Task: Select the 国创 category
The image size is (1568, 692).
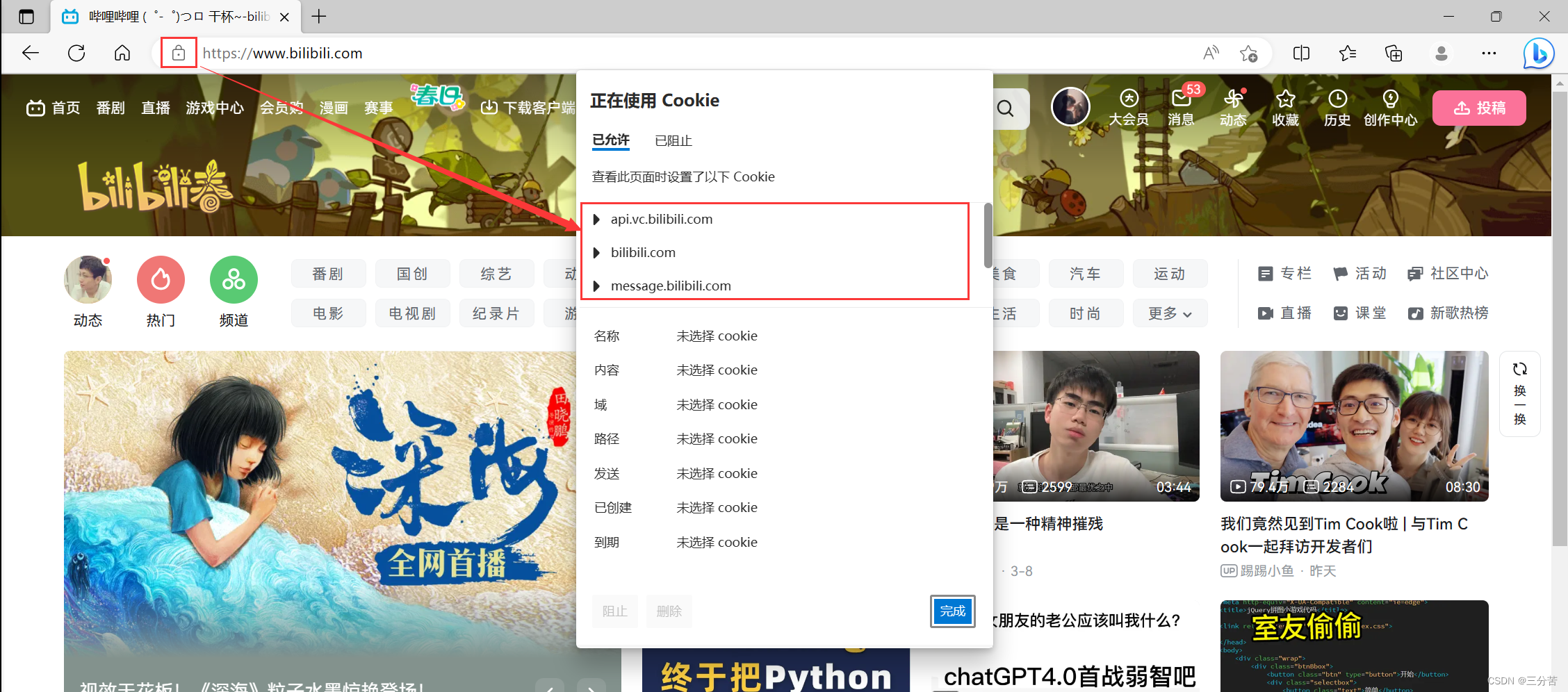Action: [x=412, y=274]
